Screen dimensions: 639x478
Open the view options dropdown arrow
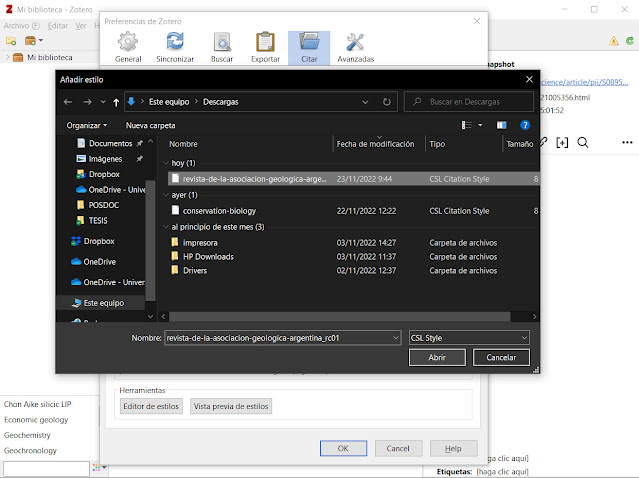pos(480,125)
